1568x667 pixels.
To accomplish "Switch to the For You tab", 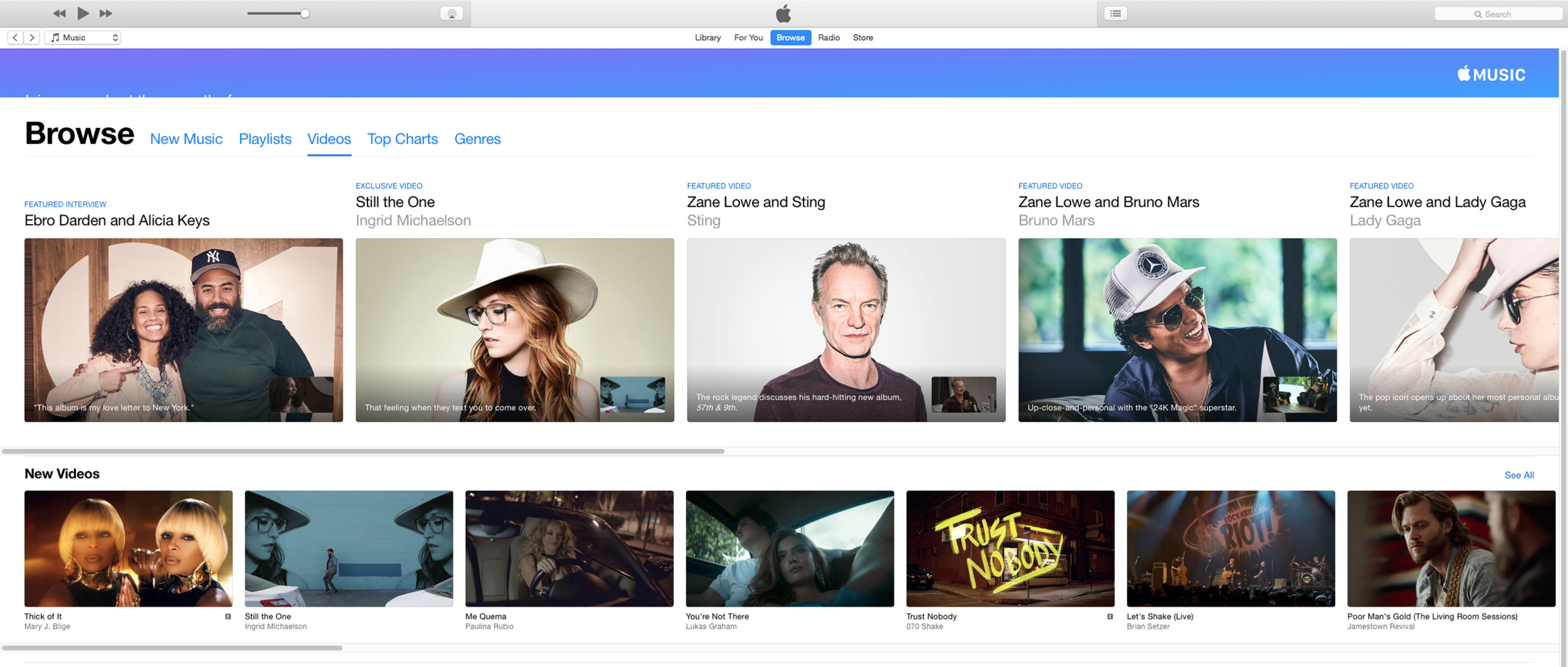I will (748, 38).
